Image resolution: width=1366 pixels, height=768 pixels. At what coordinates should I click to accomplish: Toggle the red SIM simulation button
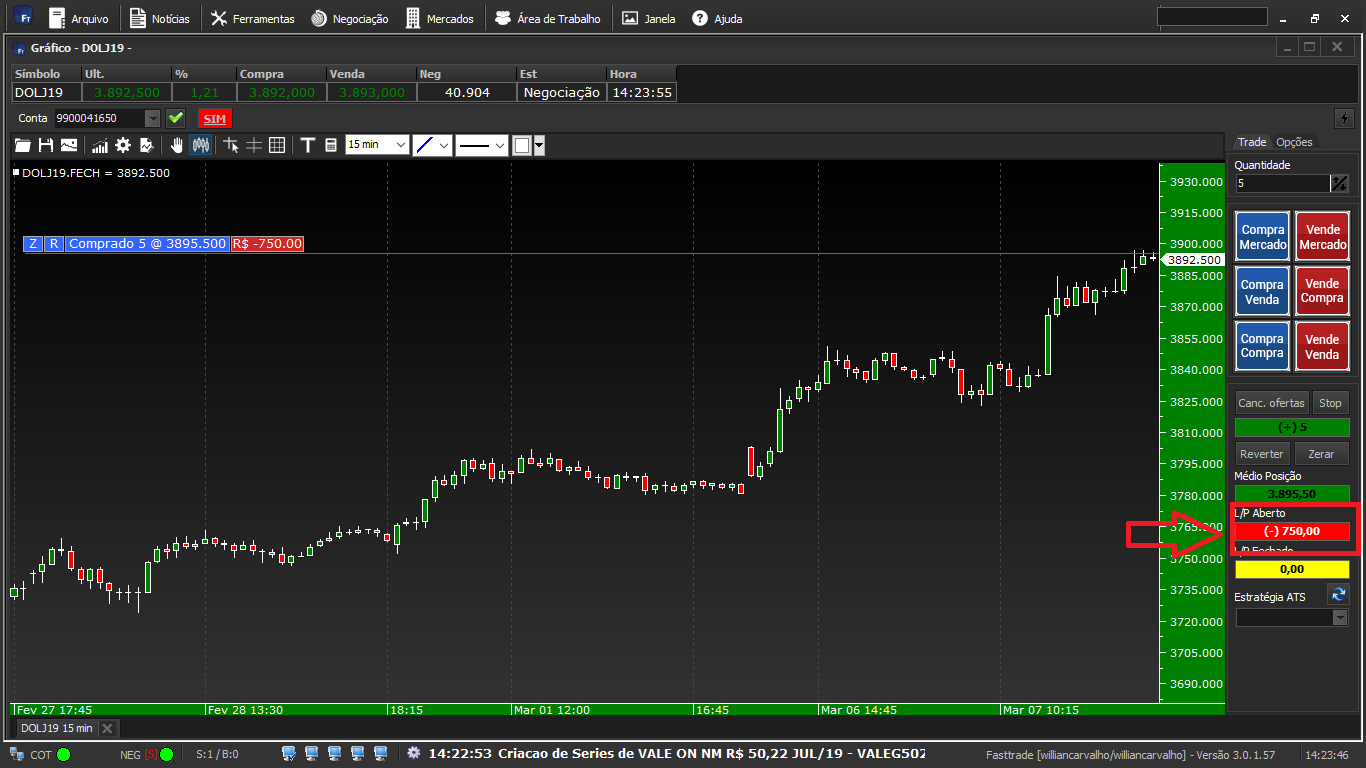(214, 118)
